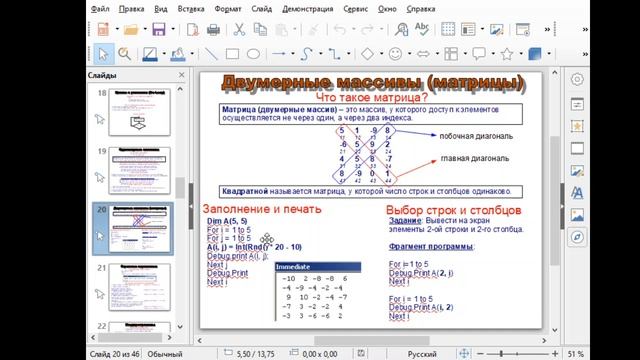
Task: Open the Вид menu
Action: point(161,9)
